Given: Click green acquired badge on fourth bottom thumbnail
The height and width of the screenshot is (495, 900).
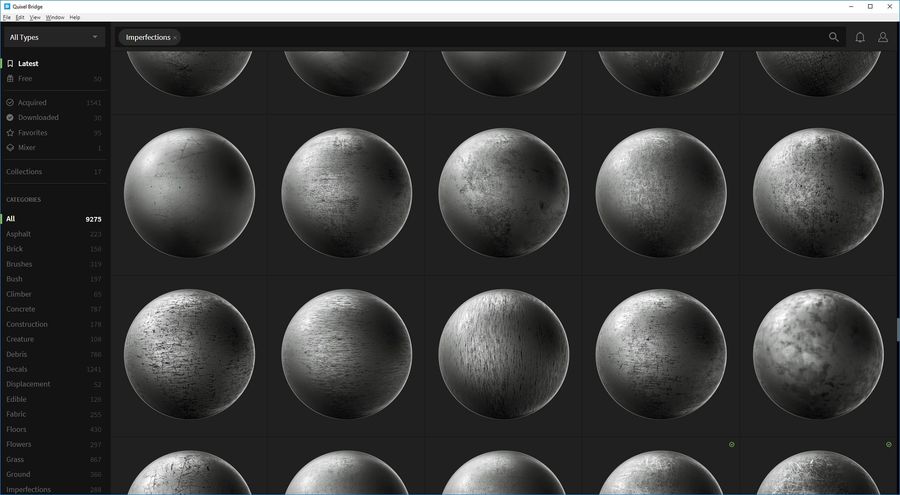Looking at the screenshot, I should pyautogui.click(x=731, y=444).
